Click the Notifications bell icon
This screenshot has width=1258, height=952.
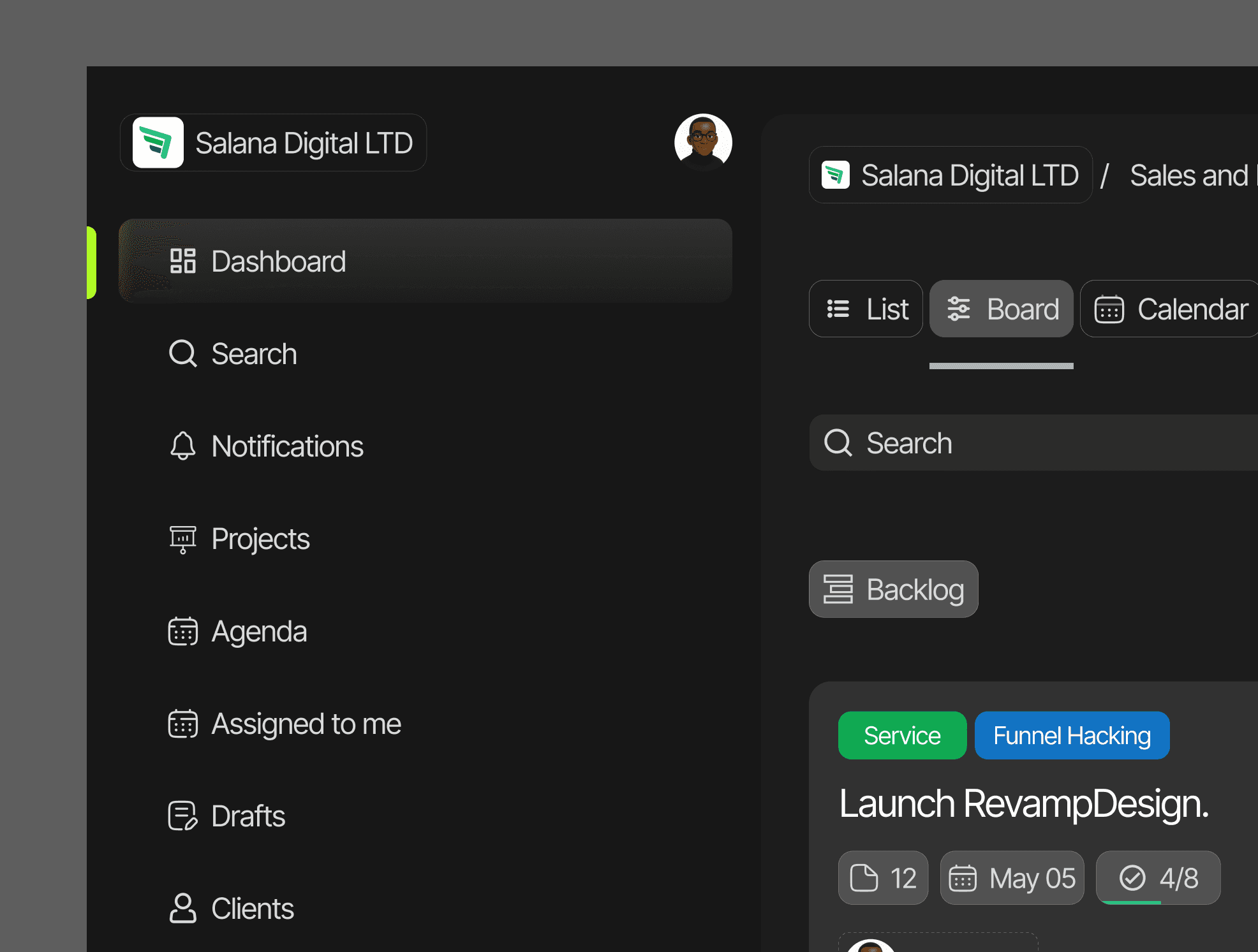click(182, 446)
